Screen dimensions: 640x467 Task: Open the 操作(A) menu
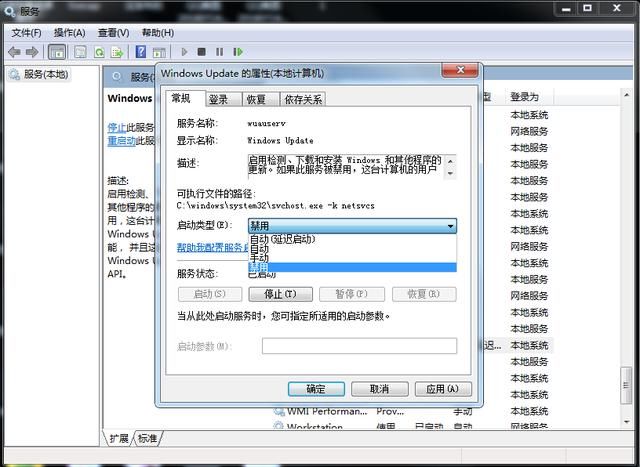click(69, 33)
